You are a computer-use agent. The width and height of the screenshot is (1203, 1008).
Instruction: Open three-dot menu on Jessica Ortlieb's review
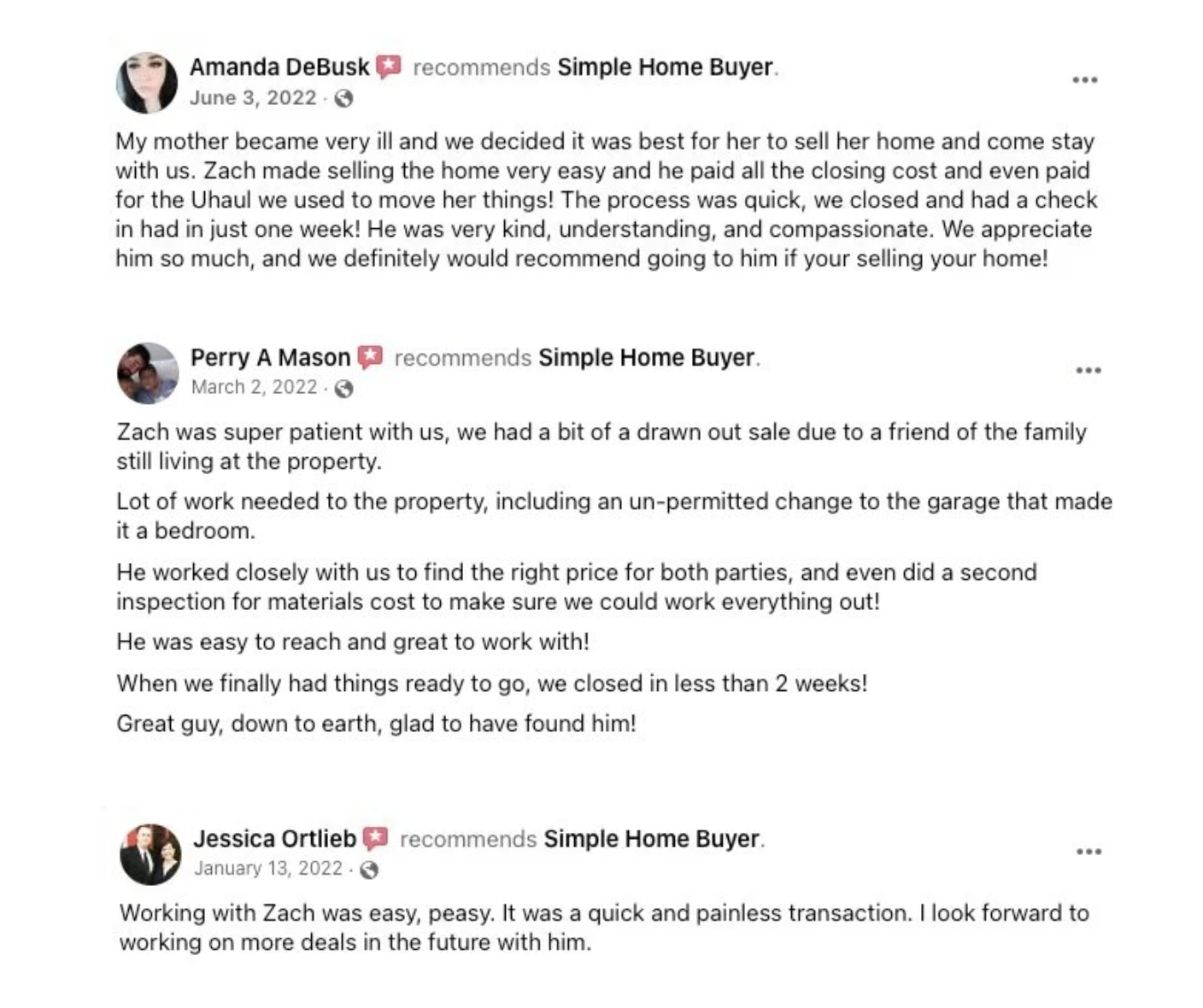tap(1089, 852)
